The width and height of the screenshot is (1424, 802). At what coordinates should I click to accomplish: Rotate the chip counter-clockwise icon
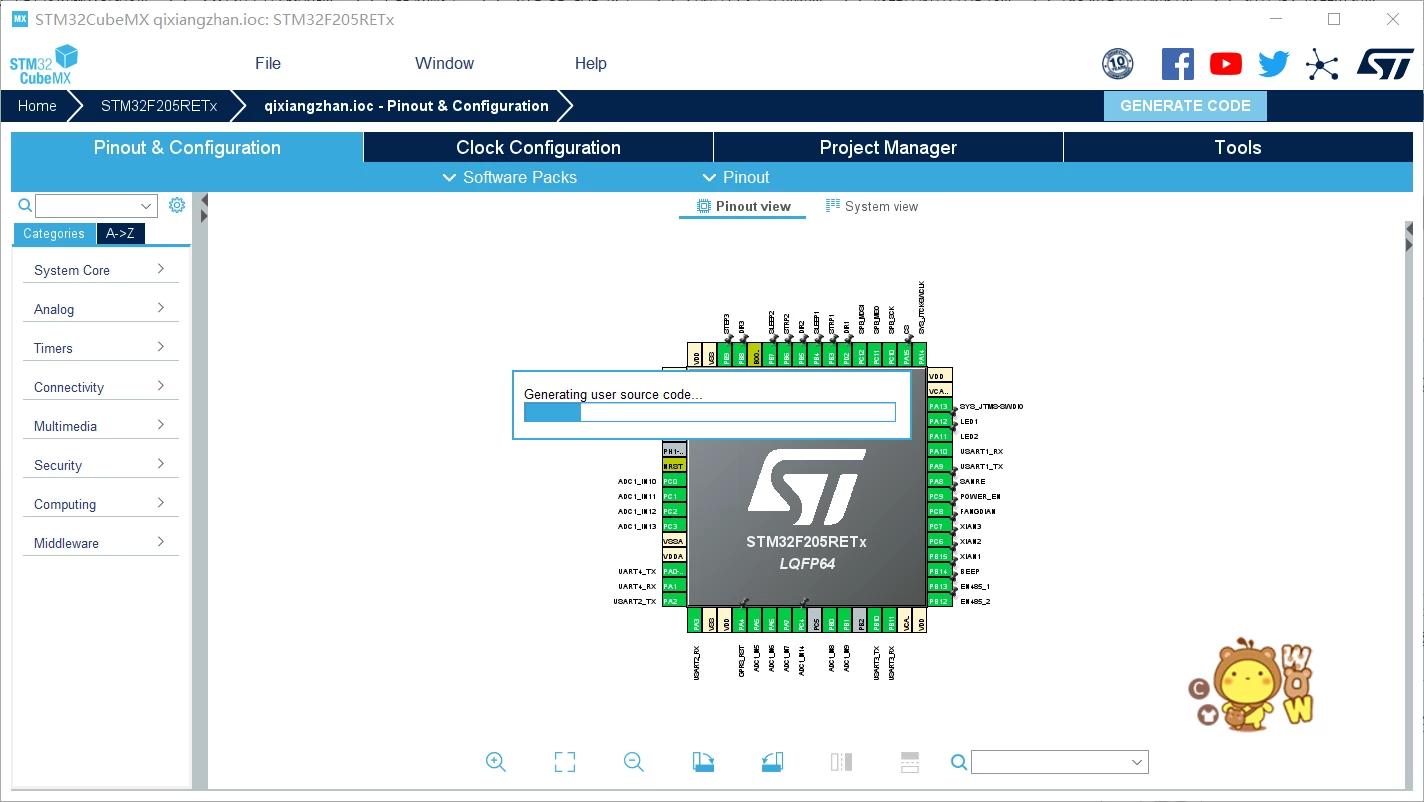point(772,762)
